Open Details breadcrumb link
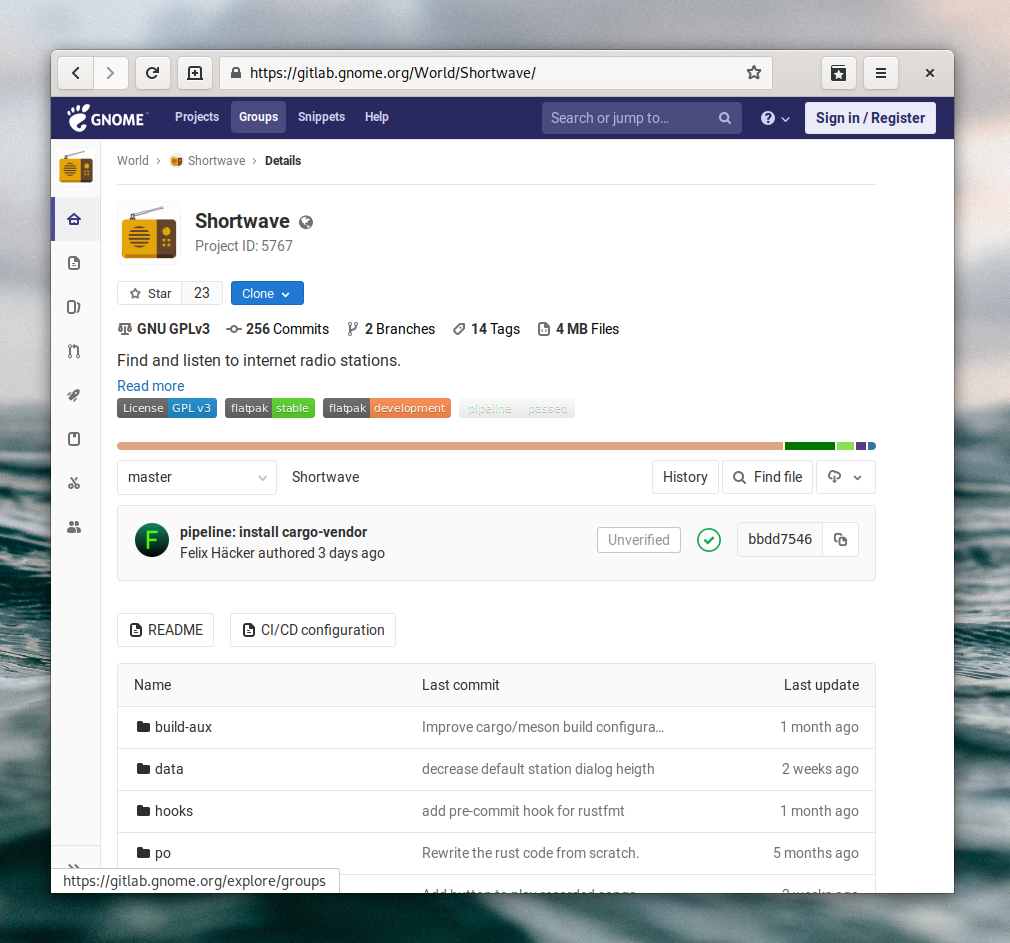Image resolution: width=1010 pixels, height=943 pixels. 283,160
